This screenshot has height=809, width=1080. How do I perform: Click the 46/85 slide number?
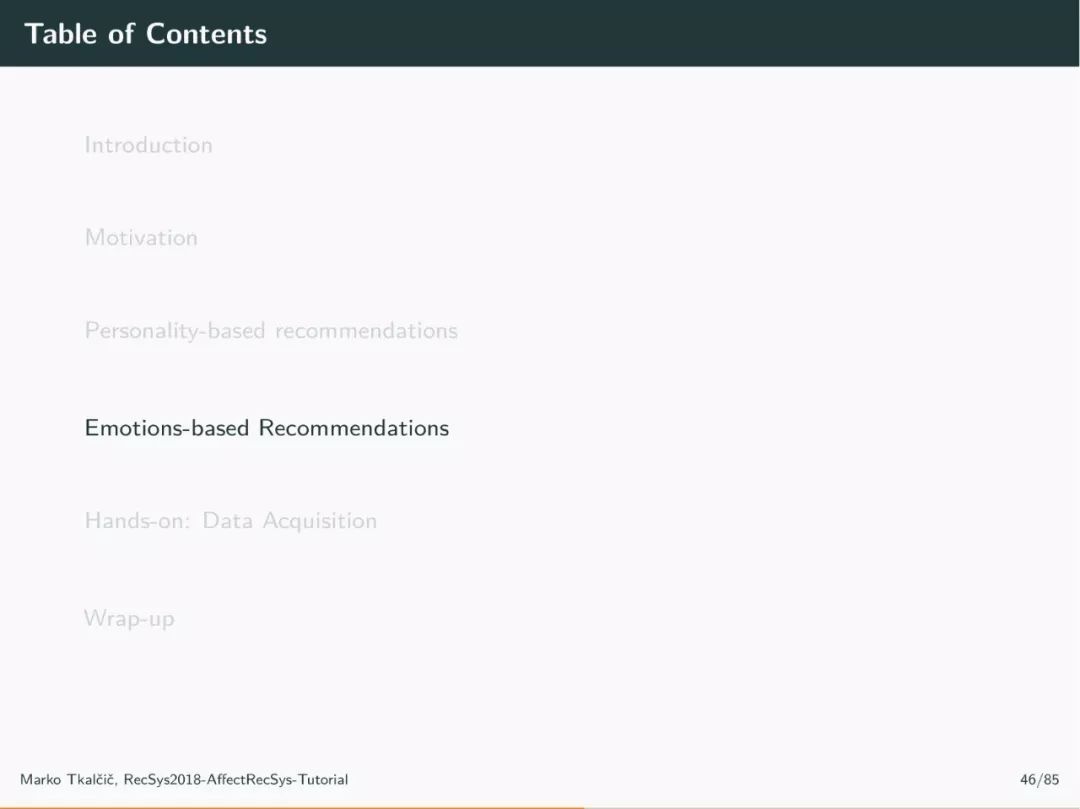coord(1039,779)
